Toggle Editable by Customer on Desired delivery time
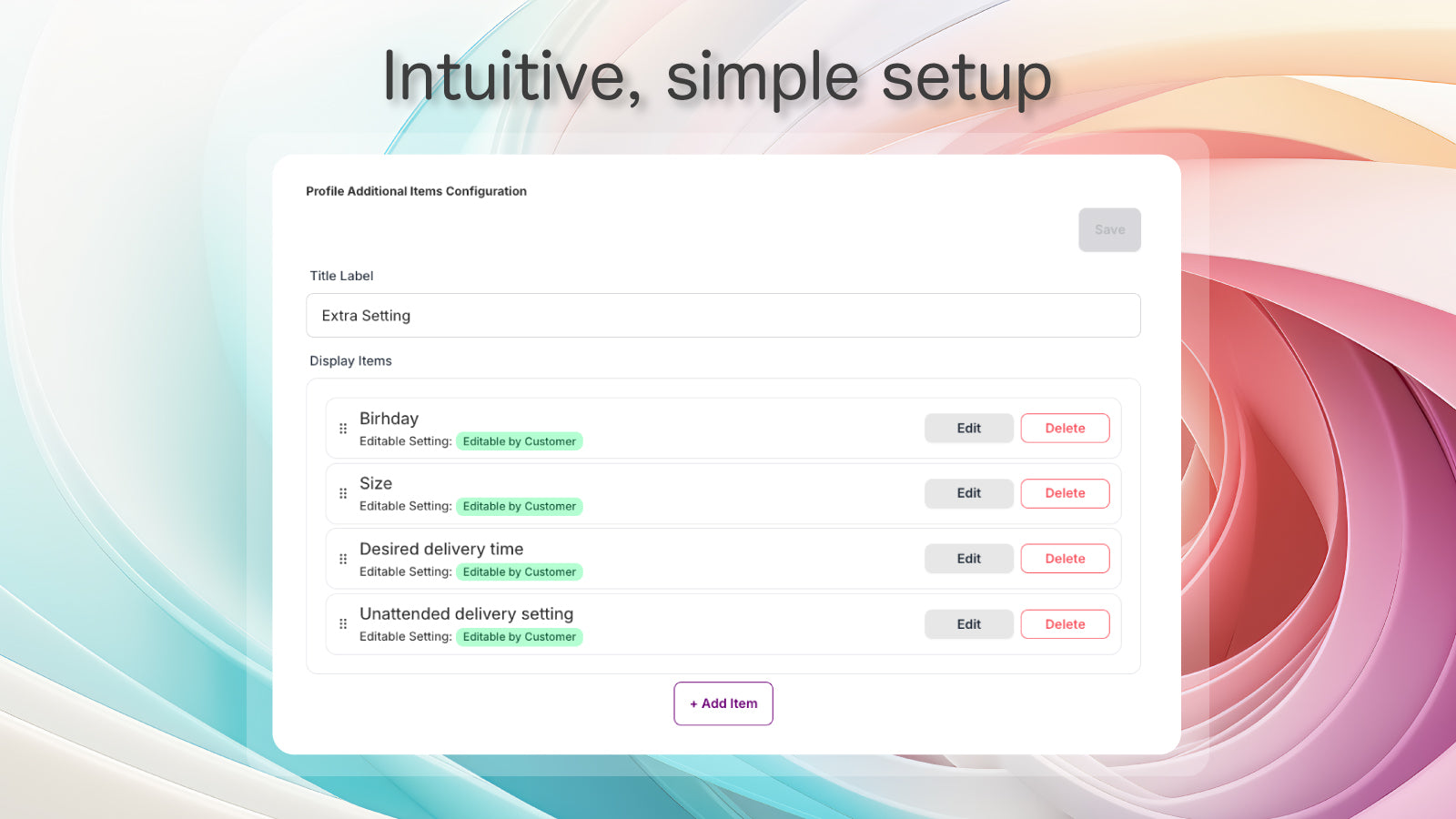Image resolution: width=1456 pixels, height=819 pixels. tap(520, 571)
